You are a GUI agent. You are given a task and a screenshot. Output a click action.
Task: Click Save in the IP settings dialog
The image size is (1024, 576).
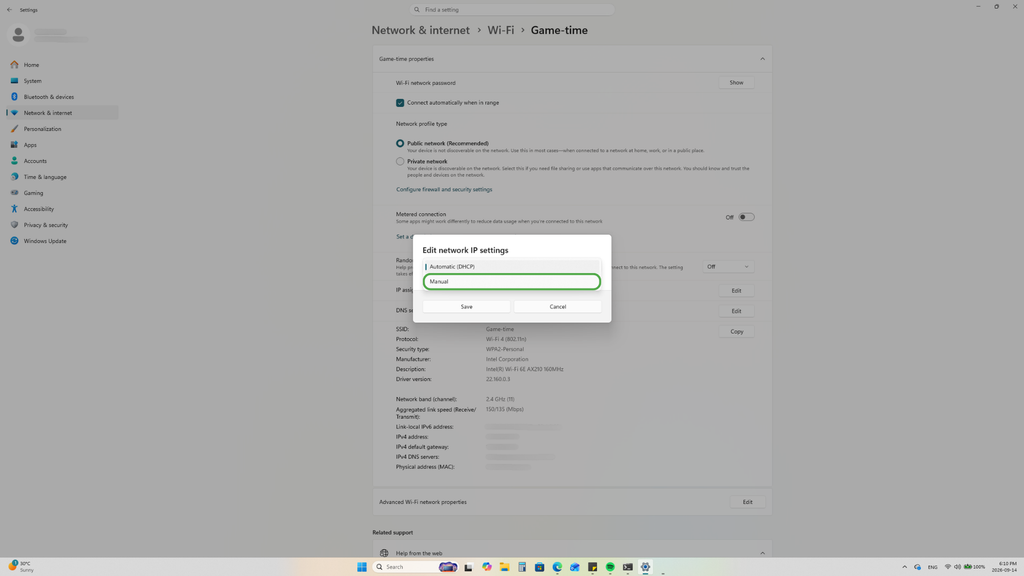pos(466,306)
